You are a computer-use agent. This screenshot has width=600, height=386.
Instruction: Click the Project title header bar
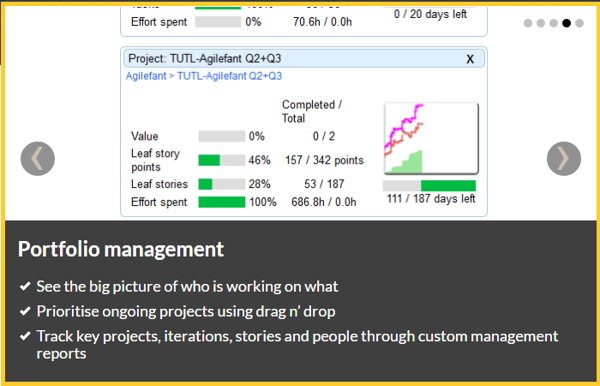[x=304, y=59]
